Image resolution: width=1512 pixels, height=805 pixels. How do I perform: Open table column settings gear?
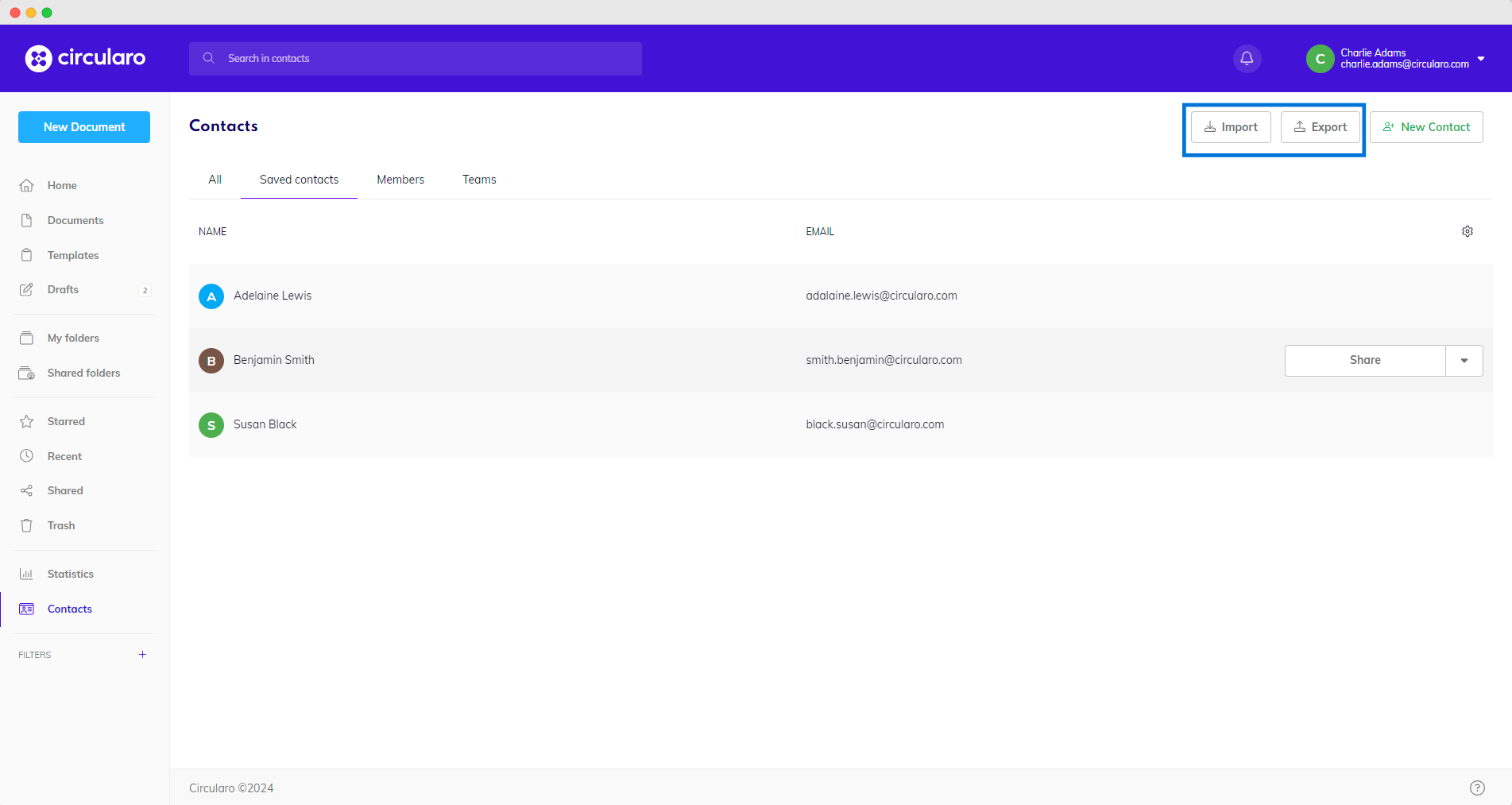coord(1467,231)
